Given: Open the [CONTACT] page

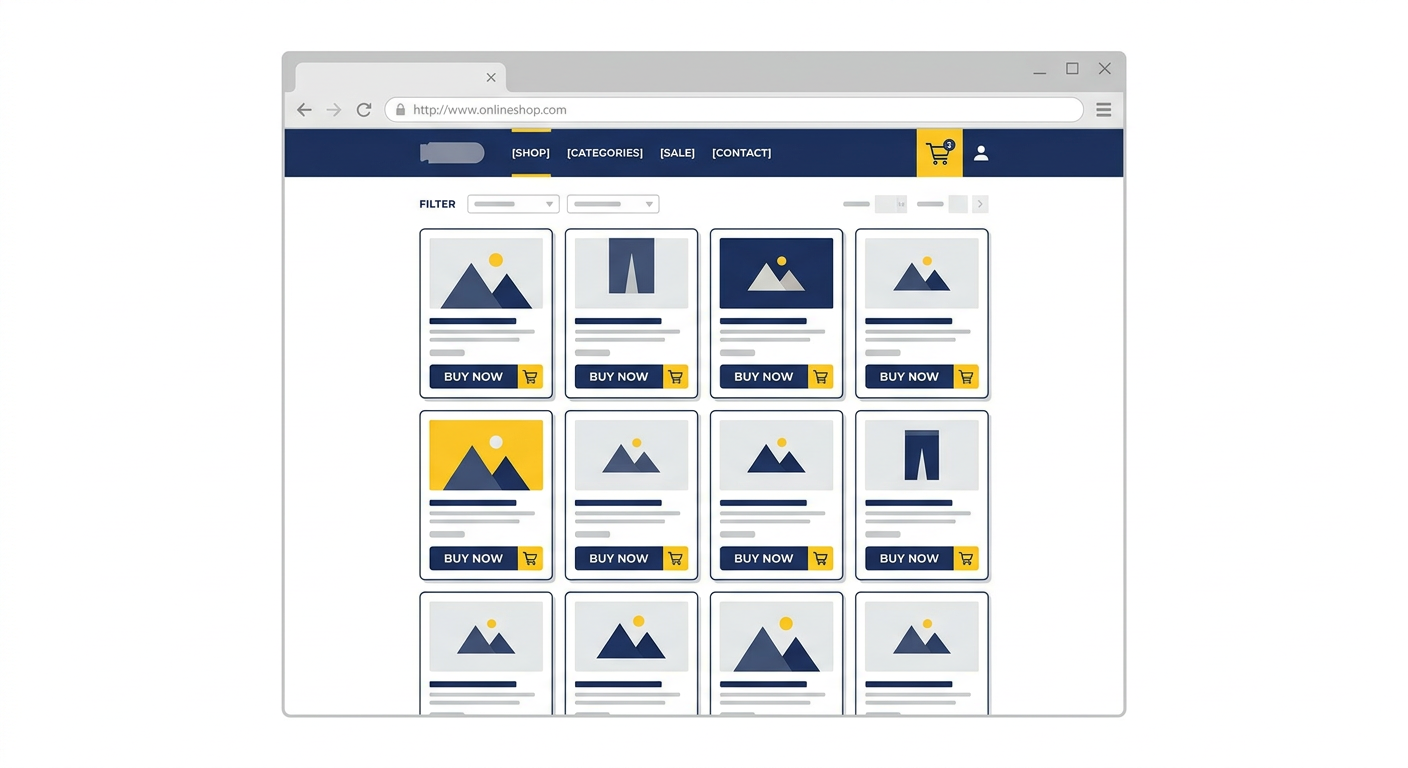Looking at the screenshot, I should (x=741, y=153).
